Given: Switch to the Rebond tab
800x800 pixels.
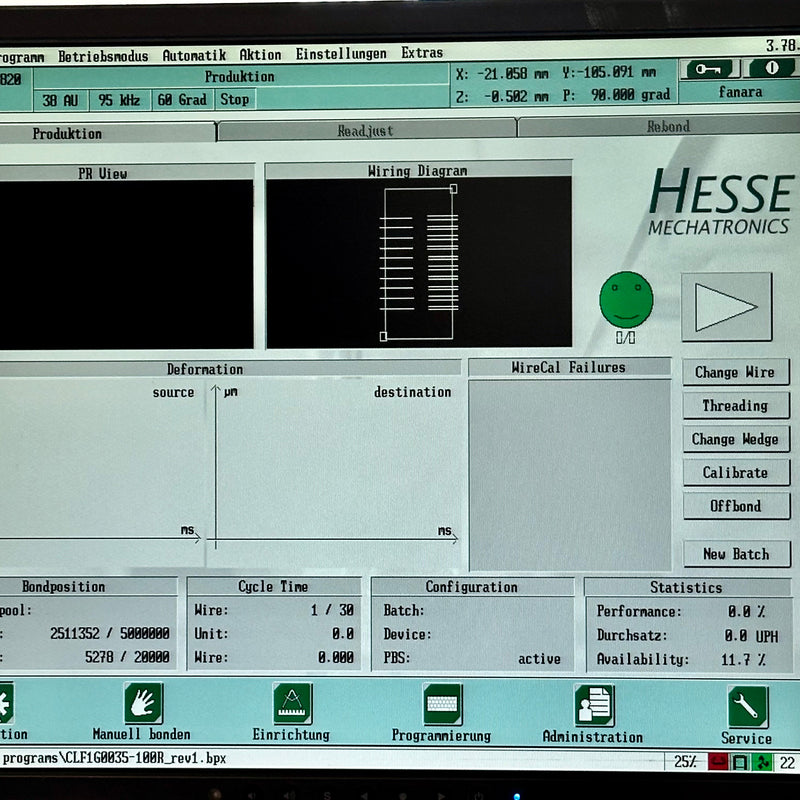Looking at the screenshot, I should coord(661,126).
